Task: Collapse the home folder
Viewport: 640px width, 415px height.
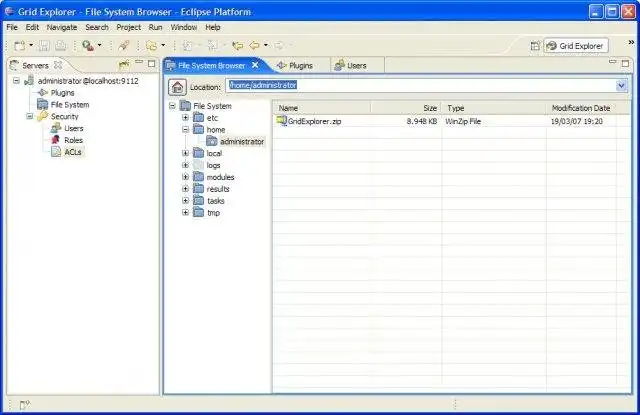Action: pos(185,130)
